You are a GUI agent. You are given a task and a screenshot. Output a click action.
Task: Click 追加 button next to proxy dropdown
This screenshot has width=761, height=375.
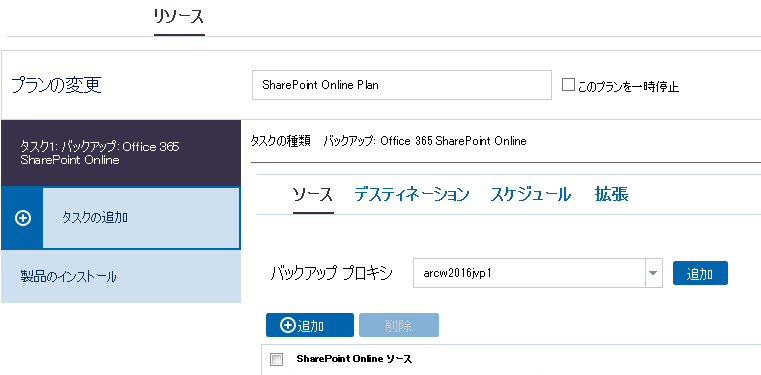click(x=700, y=273)
